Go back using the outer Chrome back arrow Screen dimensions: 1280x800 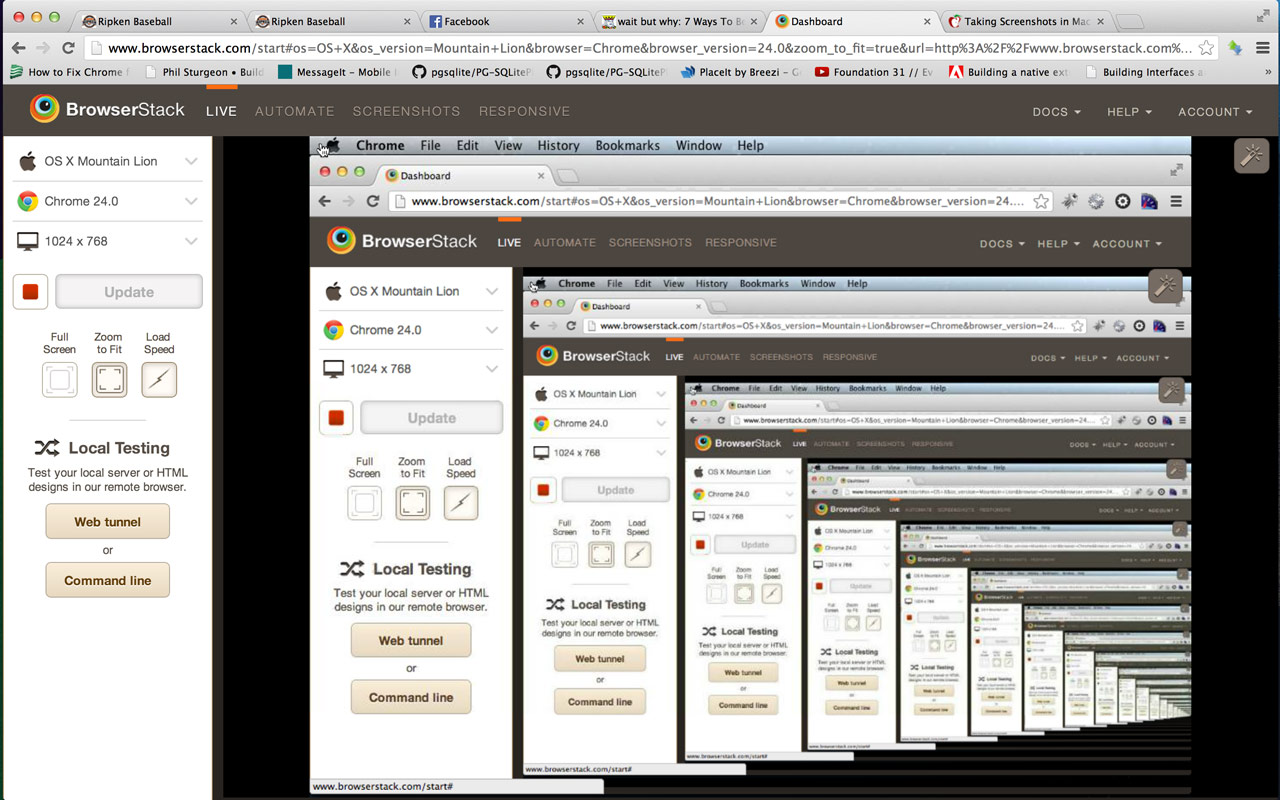coord(17,47)
